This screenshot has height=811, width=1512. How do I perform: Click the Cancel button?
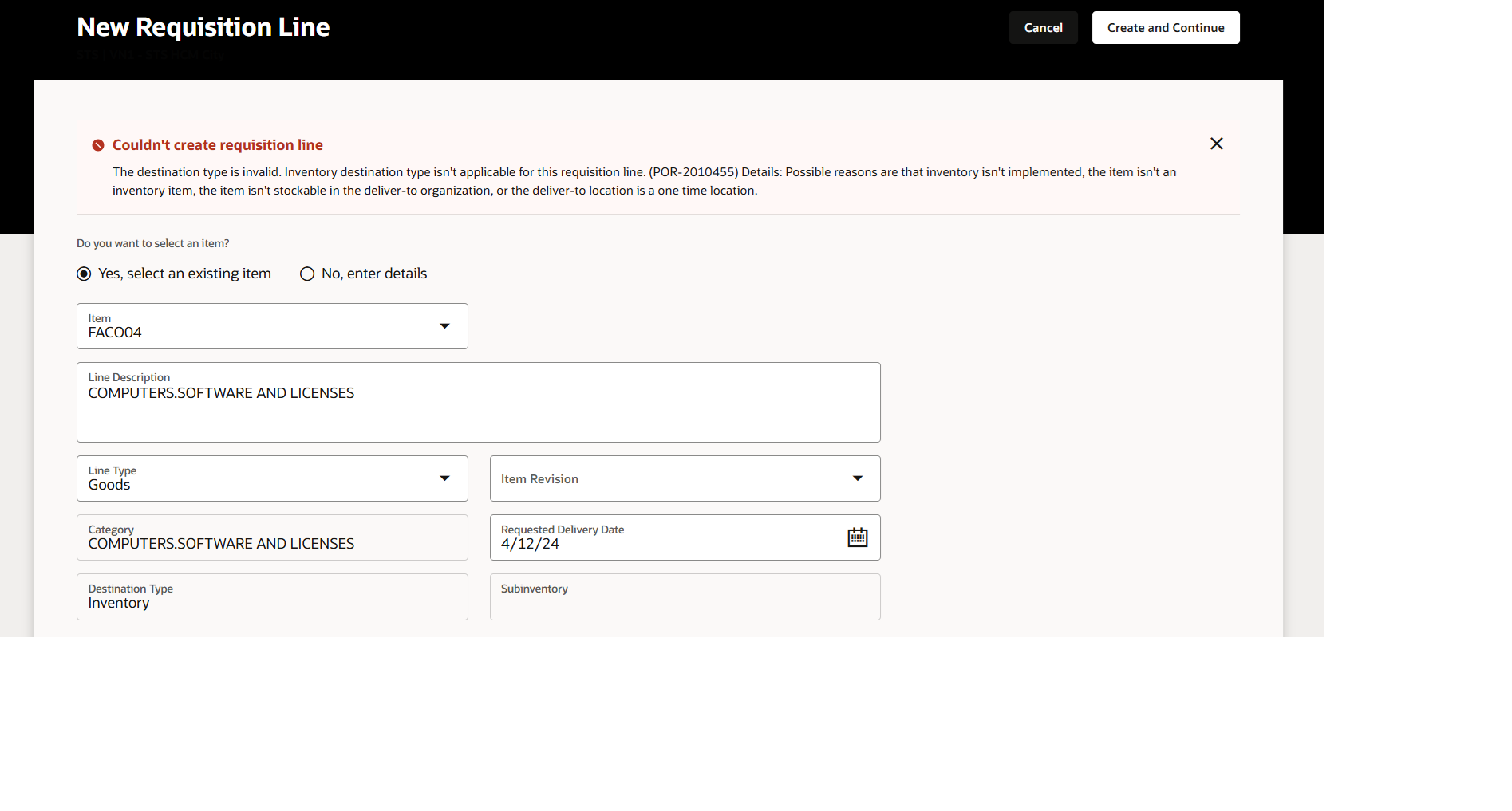click(1043, 26)
